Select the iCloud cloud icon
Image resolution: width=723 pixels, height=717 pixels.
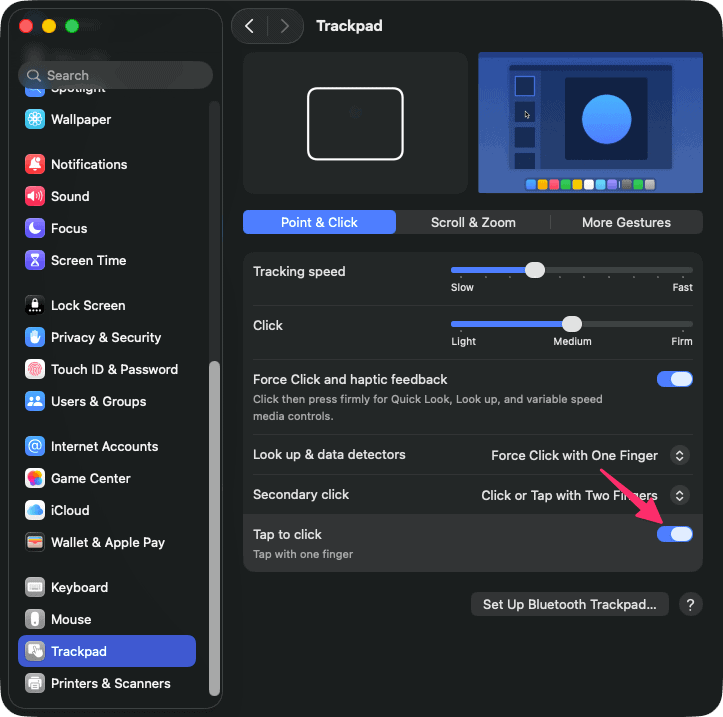point(35,510)
